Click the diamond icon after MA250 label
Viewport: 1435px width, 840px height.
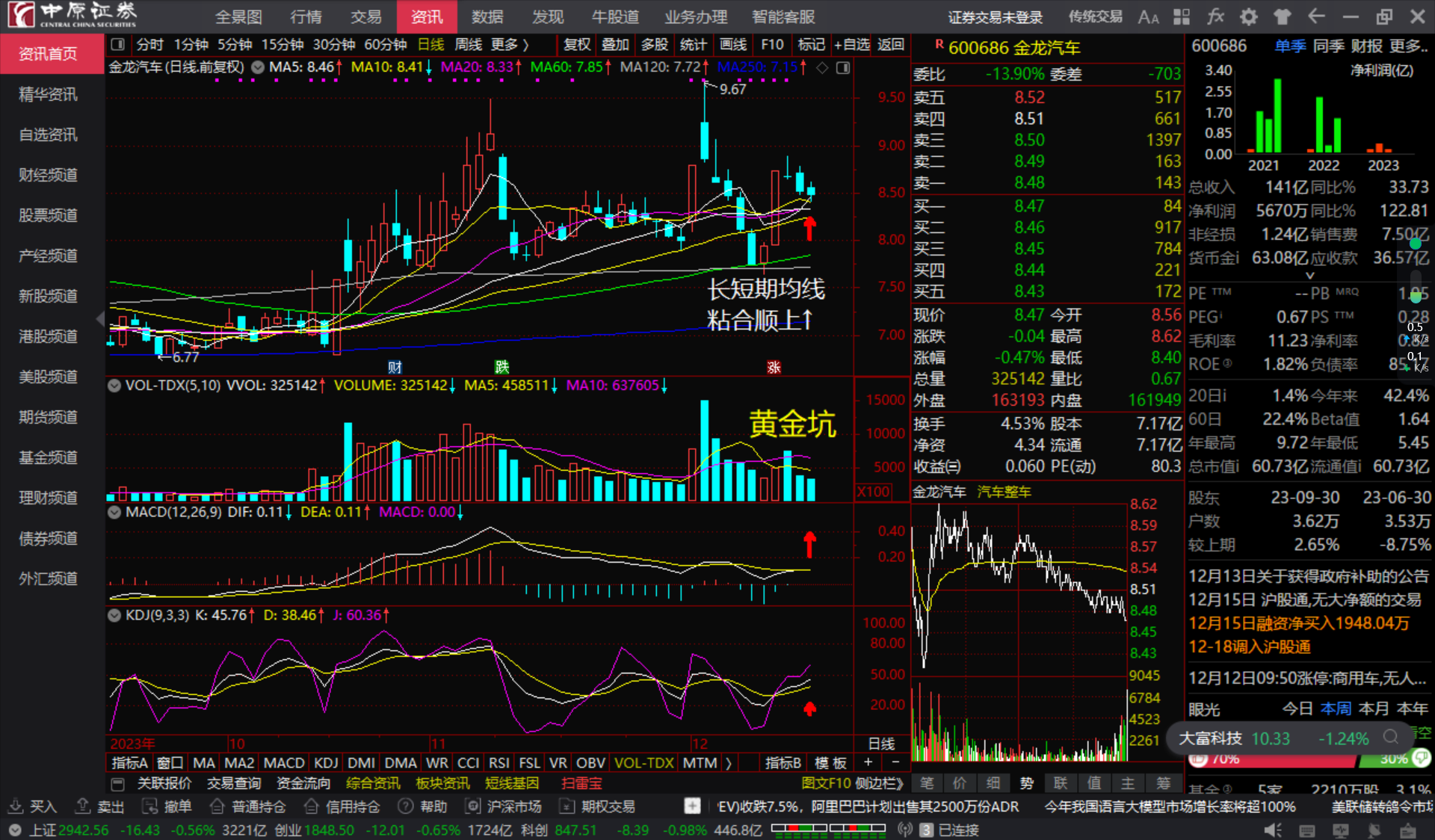tap(822, 68)
